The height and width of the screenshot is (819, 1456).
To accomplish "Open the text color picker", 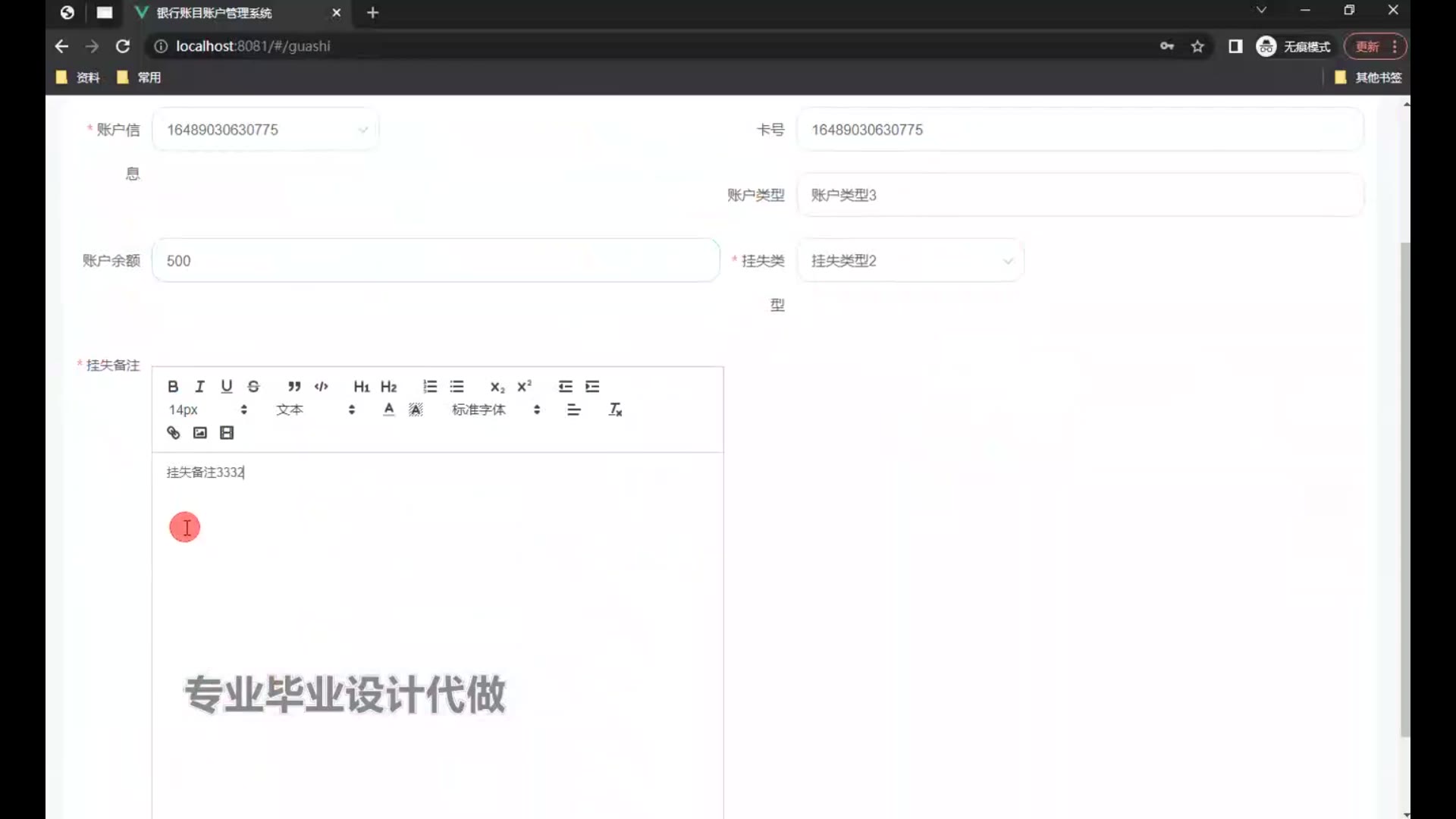I will point(388,410).
